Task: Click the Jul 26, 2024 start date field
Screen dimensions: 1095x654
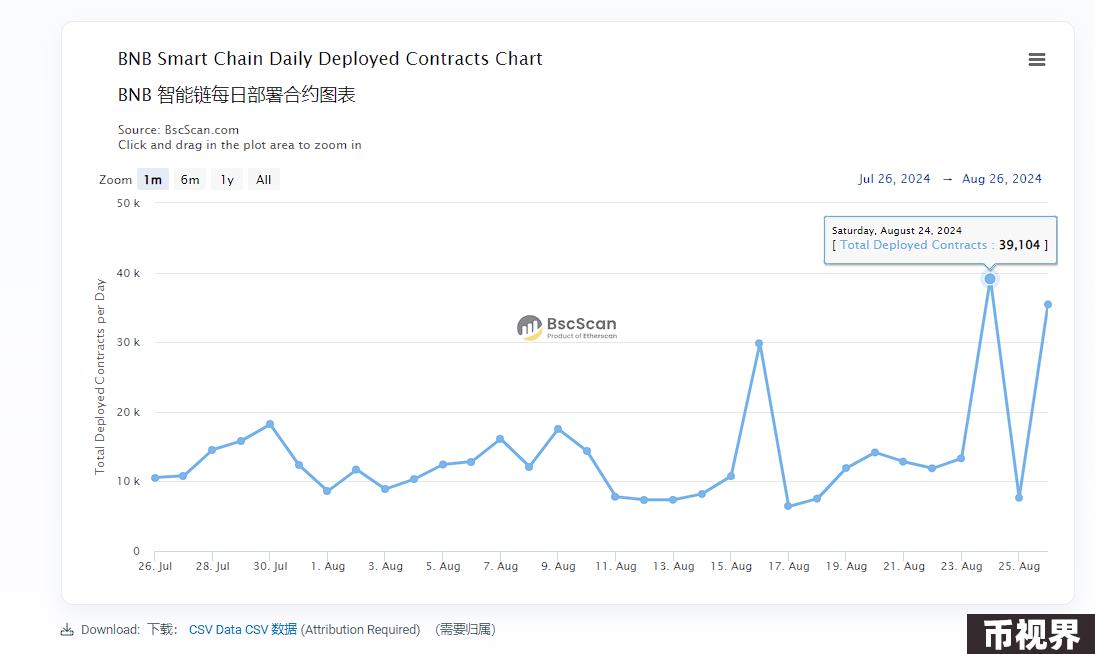Action: 894,179
